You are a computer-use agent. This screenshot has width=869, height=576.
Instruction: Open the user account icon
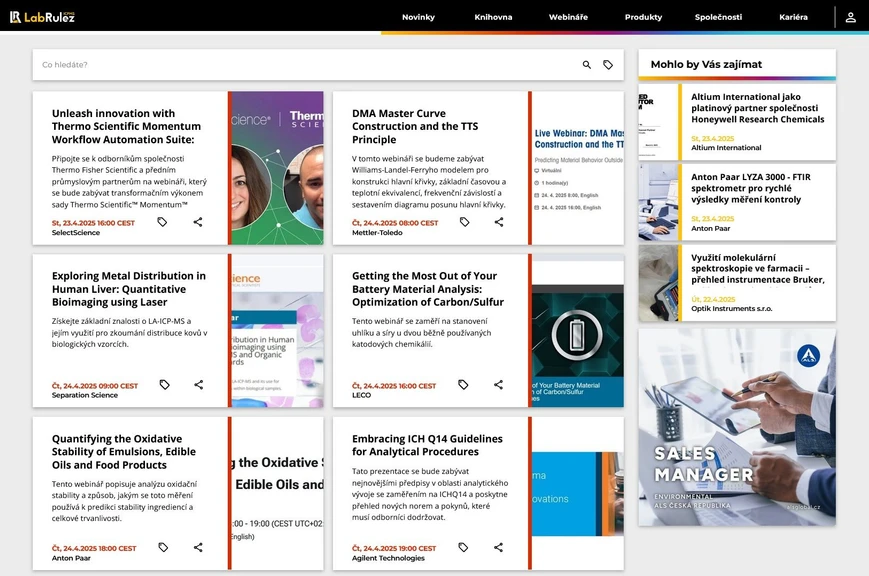[x=850, y=17]
